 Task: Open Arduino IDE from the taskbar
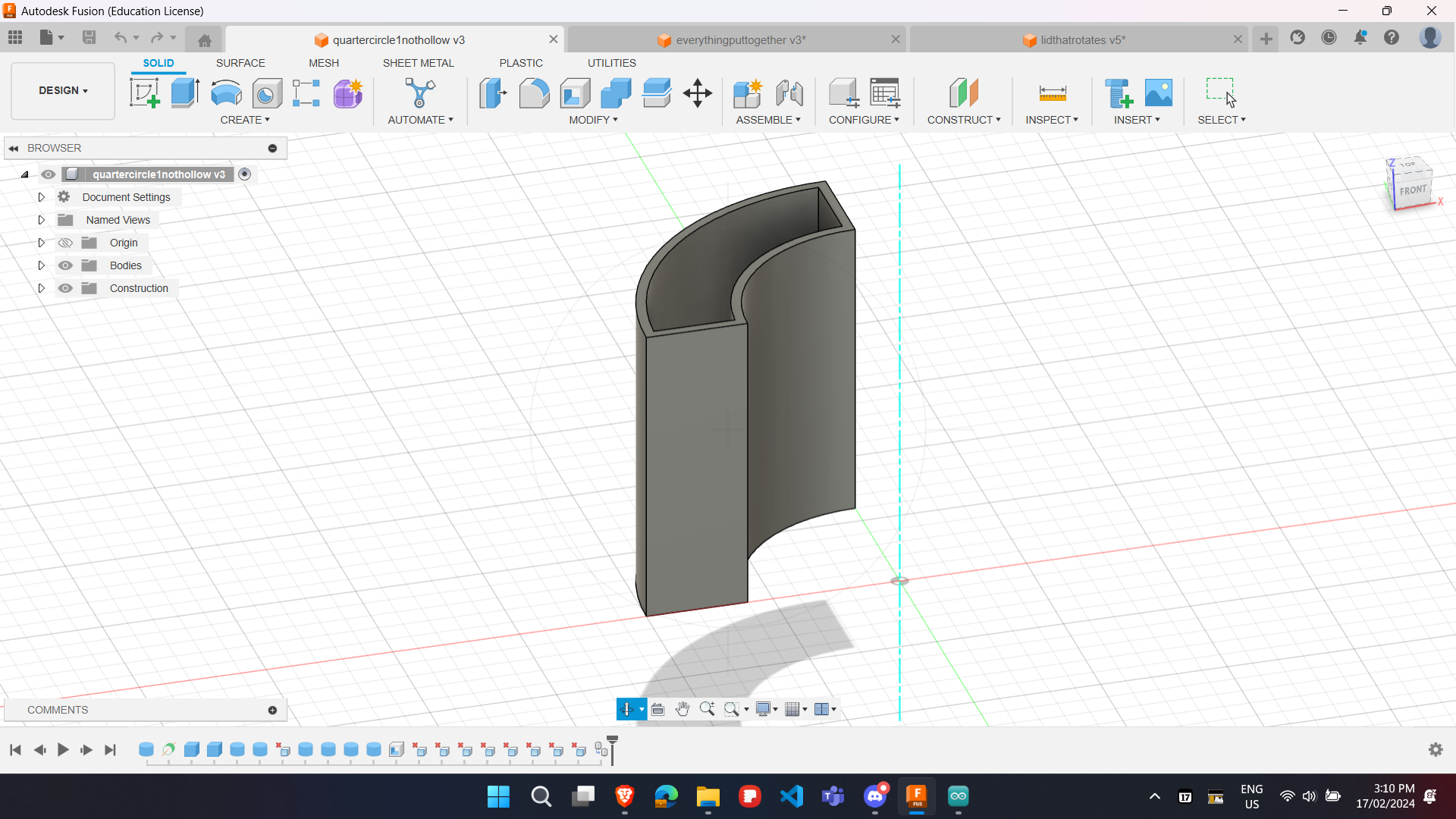(958, 796)
